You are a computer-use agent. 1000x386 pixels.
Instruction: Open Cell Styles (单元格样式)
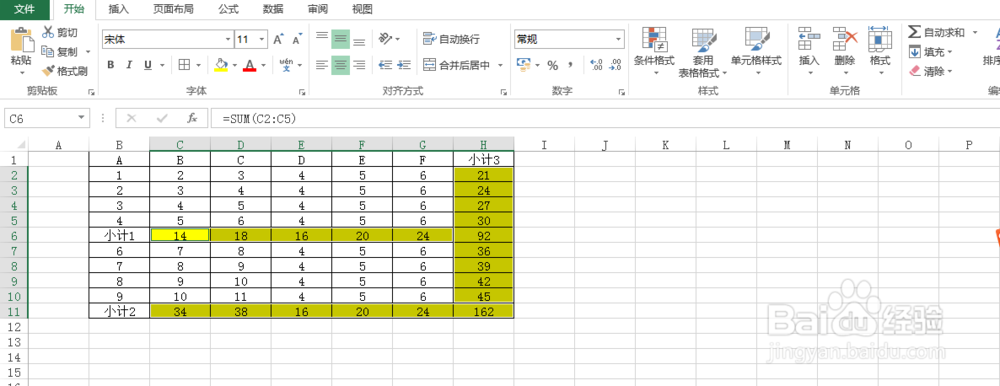756,51
